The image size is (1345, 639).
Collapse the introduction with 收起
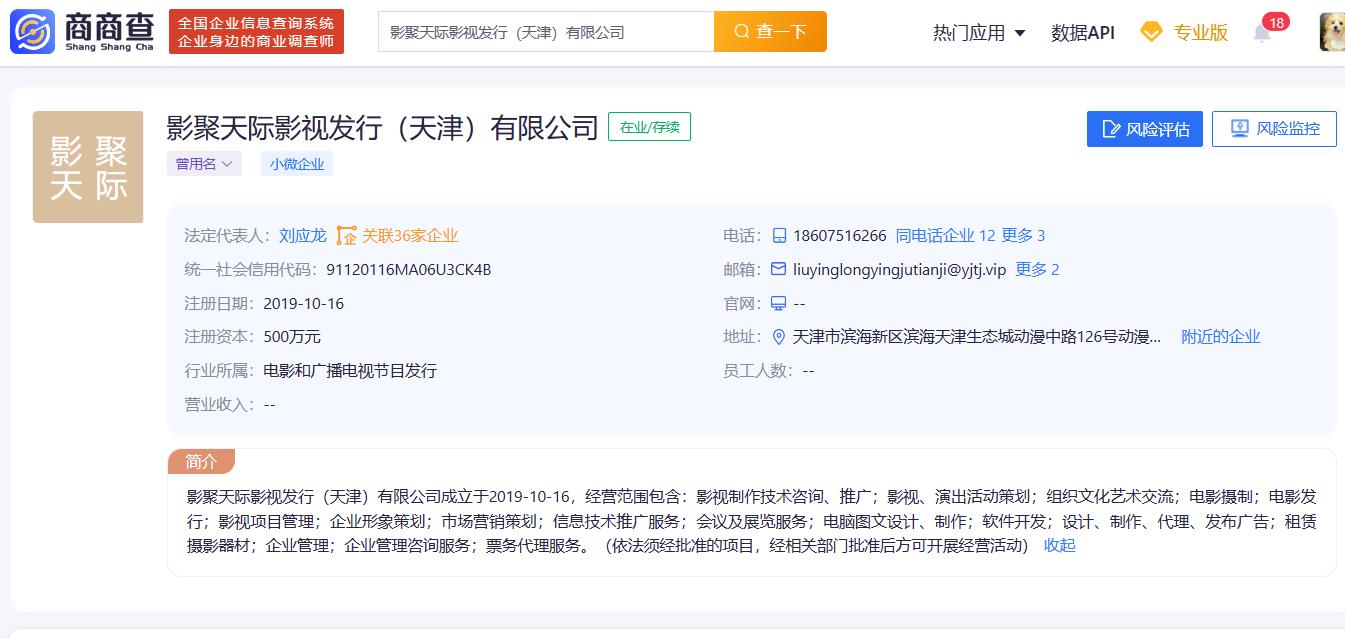click(x=1060, y=545)
